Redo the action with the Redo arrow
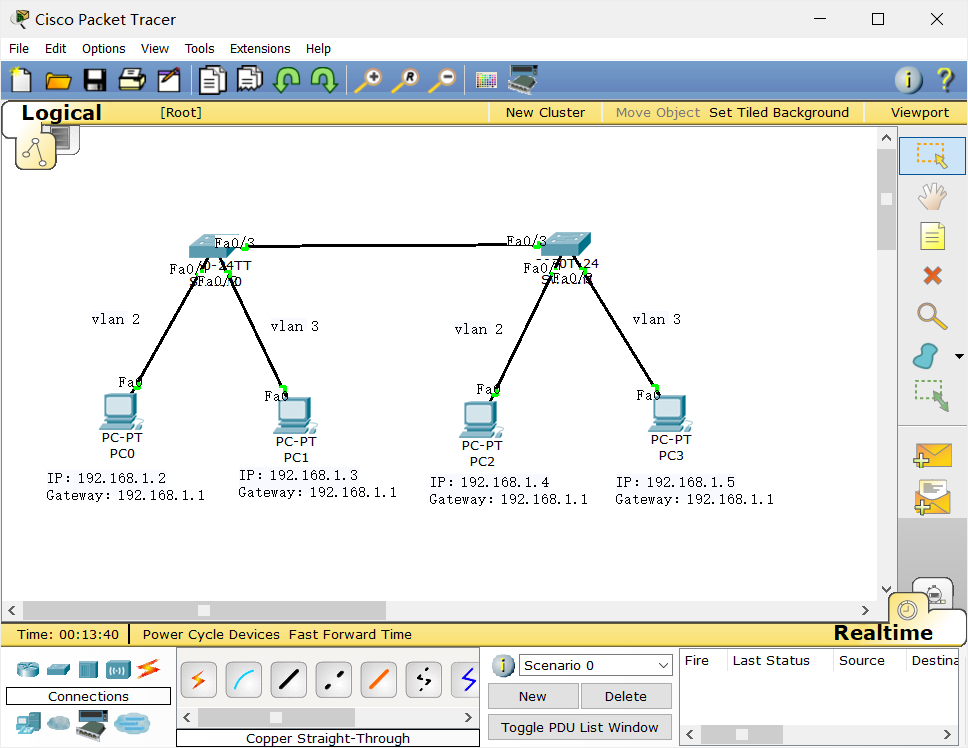968x748 pixels. pos(323,80)
